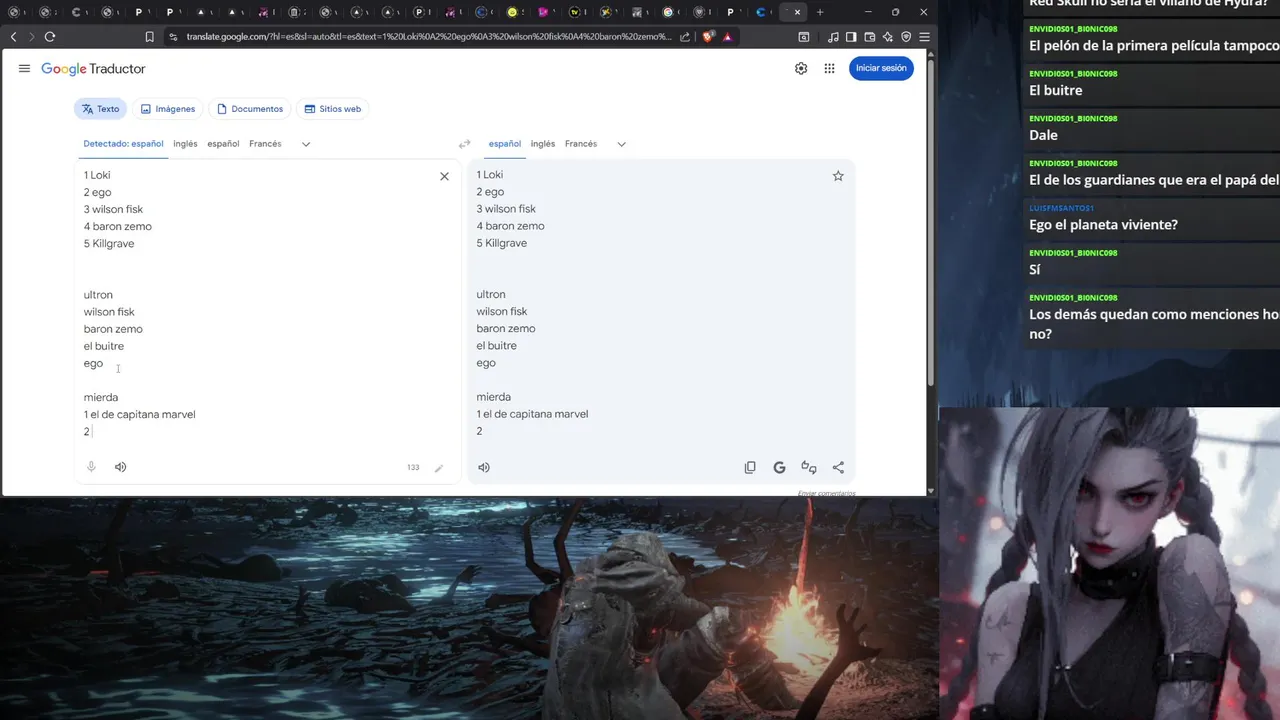Image resolution: width=1280 pixels, height=720 pixels.
Task: Click 'ultron' in source text
Action: click(98, 295)
